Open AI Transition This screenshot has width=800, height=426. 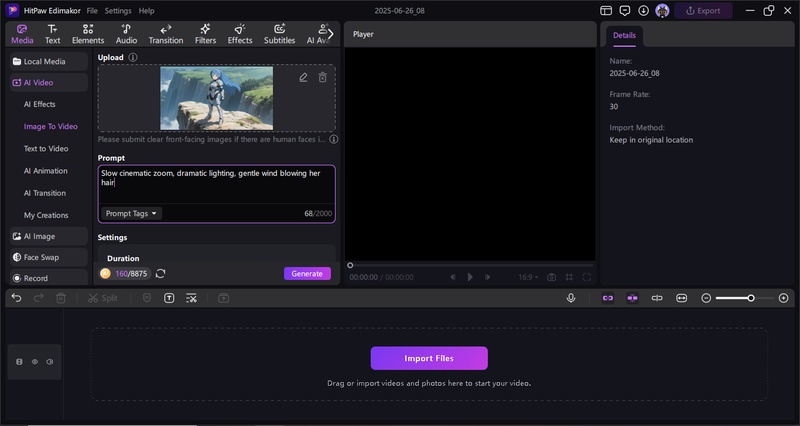tap(44, 193)
